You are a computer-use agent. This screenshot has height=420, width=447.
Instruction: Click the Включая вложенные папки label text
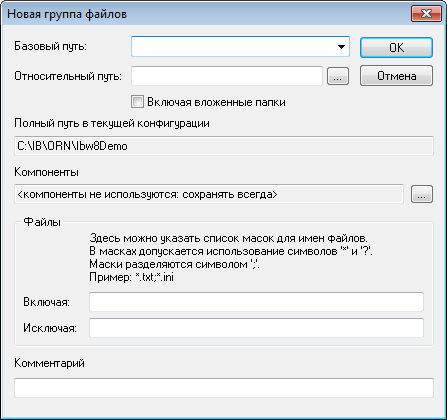tap(216, 102)
